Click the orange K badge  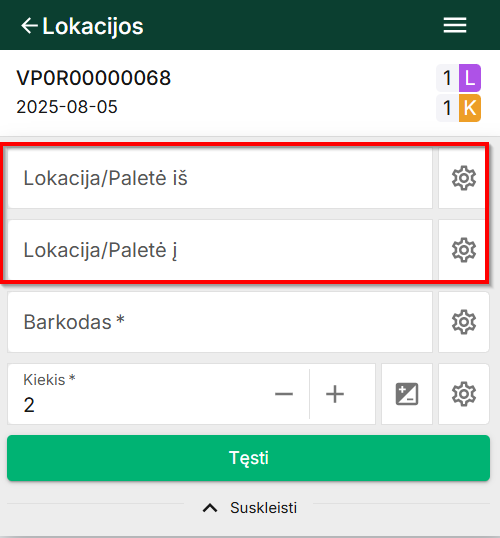[x=470, y=108]
